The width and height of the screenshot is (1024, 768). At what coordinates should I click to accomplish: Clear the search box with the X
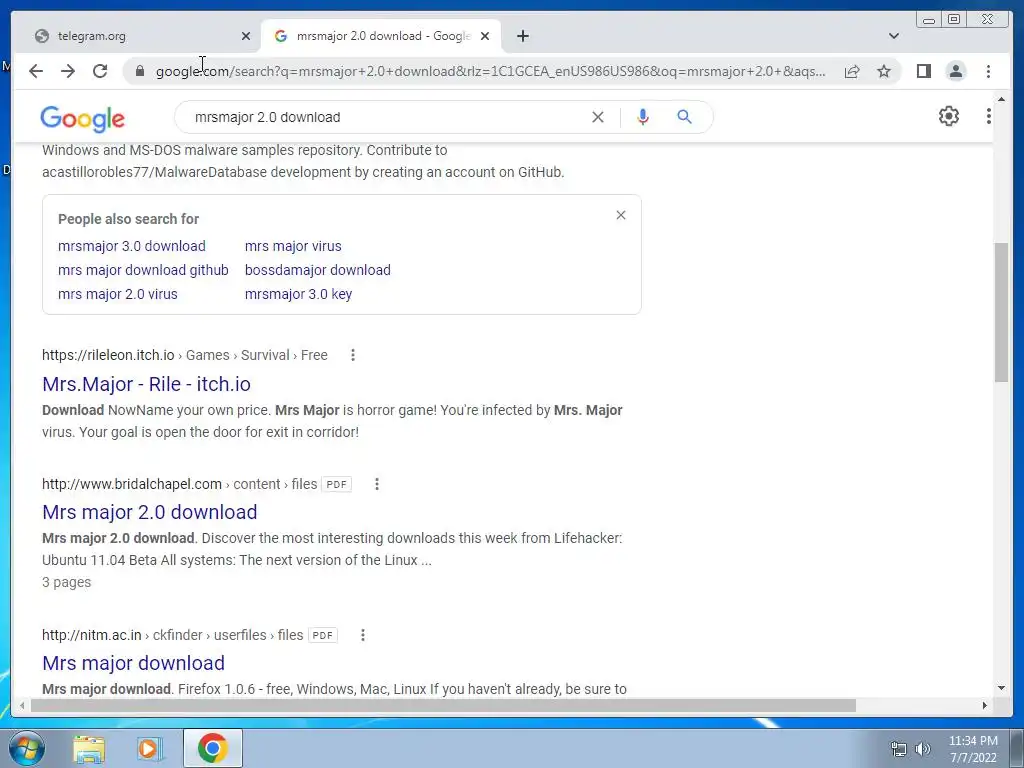tap(598, 117)
